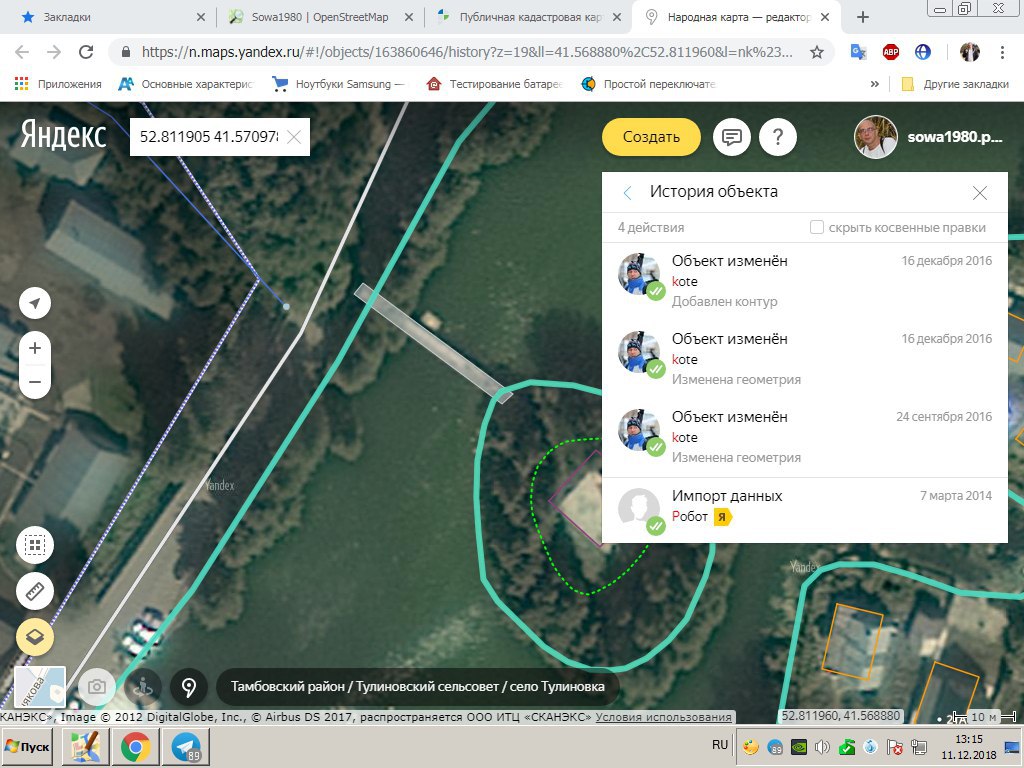Open Google Translate extension icon
Screen dimensions: 1024x768
[x=858, y=52]
